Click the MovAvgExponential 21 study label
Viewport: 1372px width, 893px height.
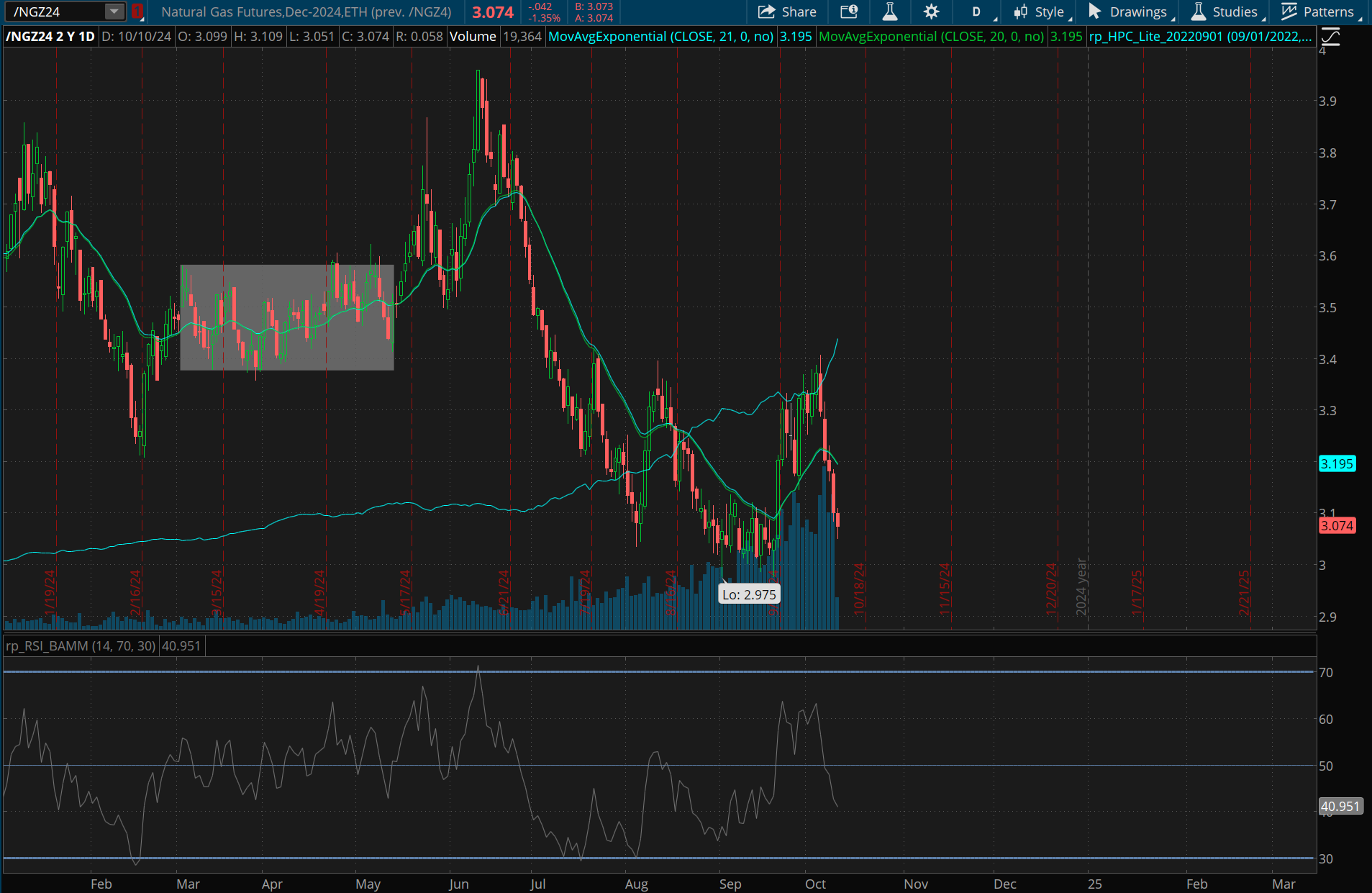[660, 37]
